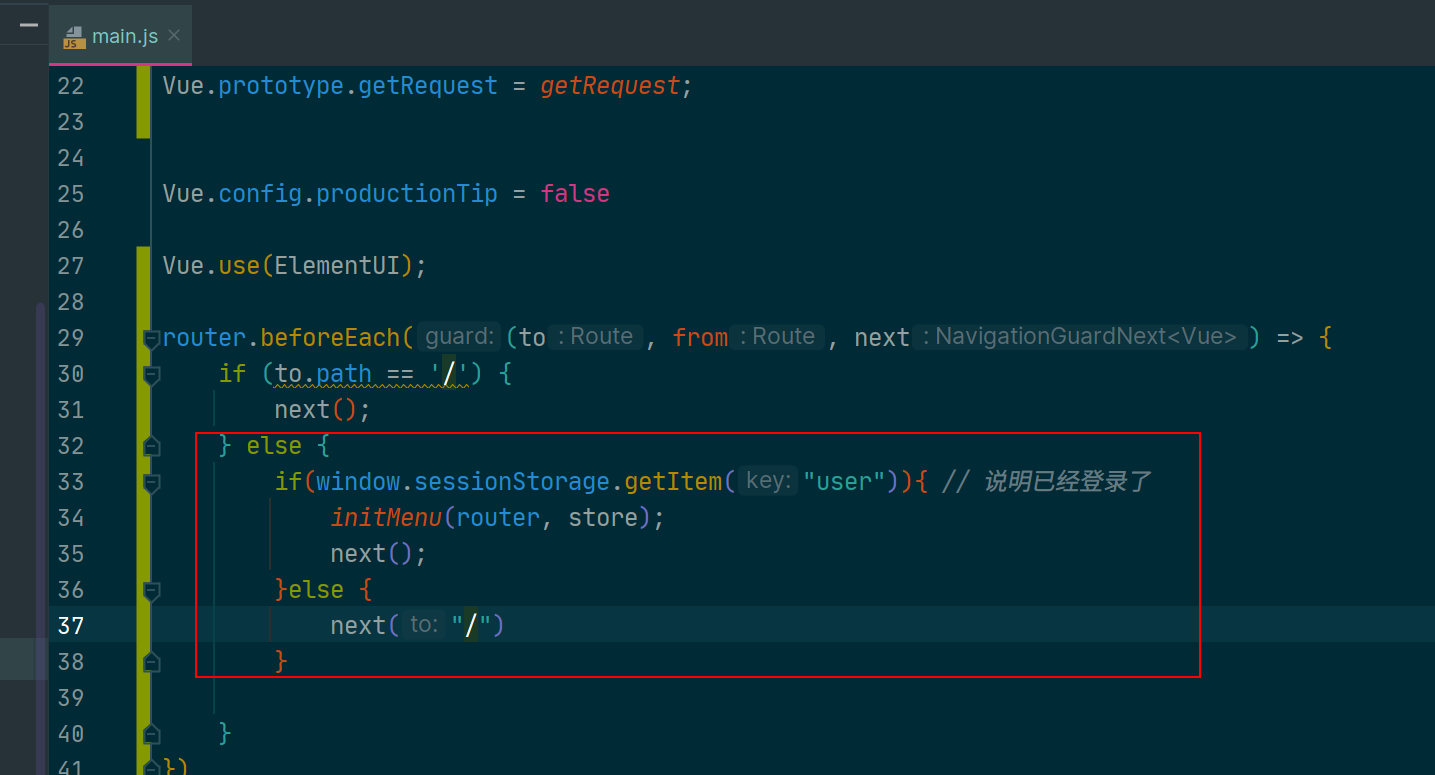
Task: Click sessionStorage on line 33
Action: tap(512, 482)
